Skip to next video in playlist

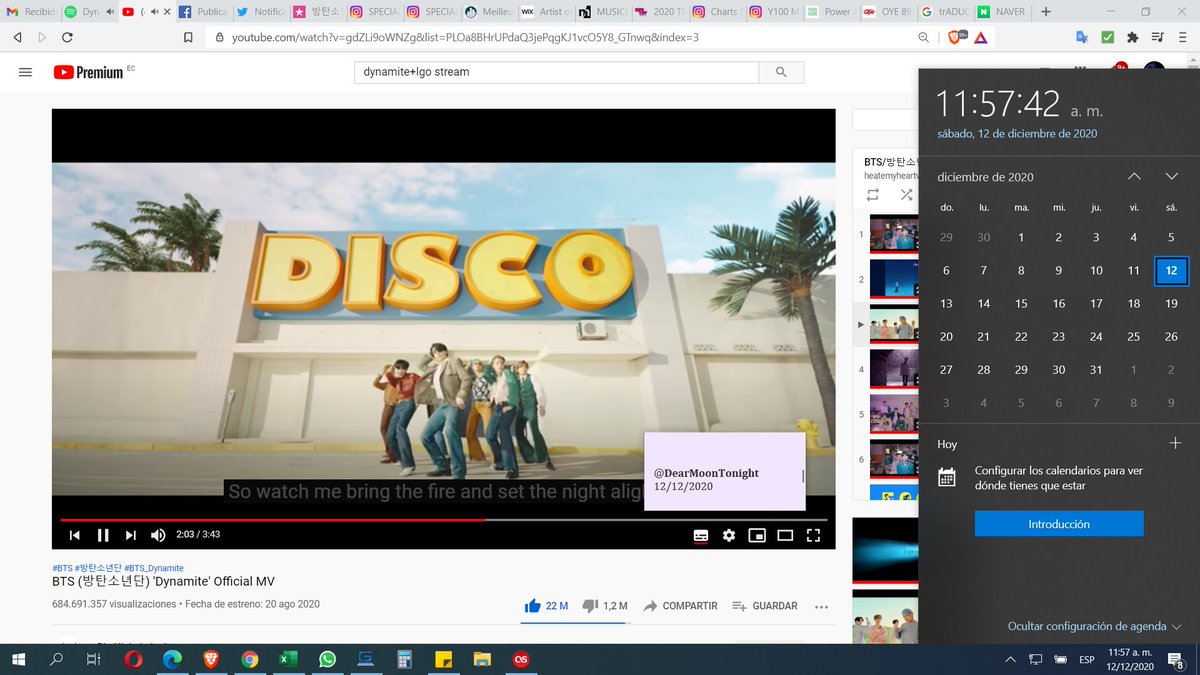tap(130, 535)
